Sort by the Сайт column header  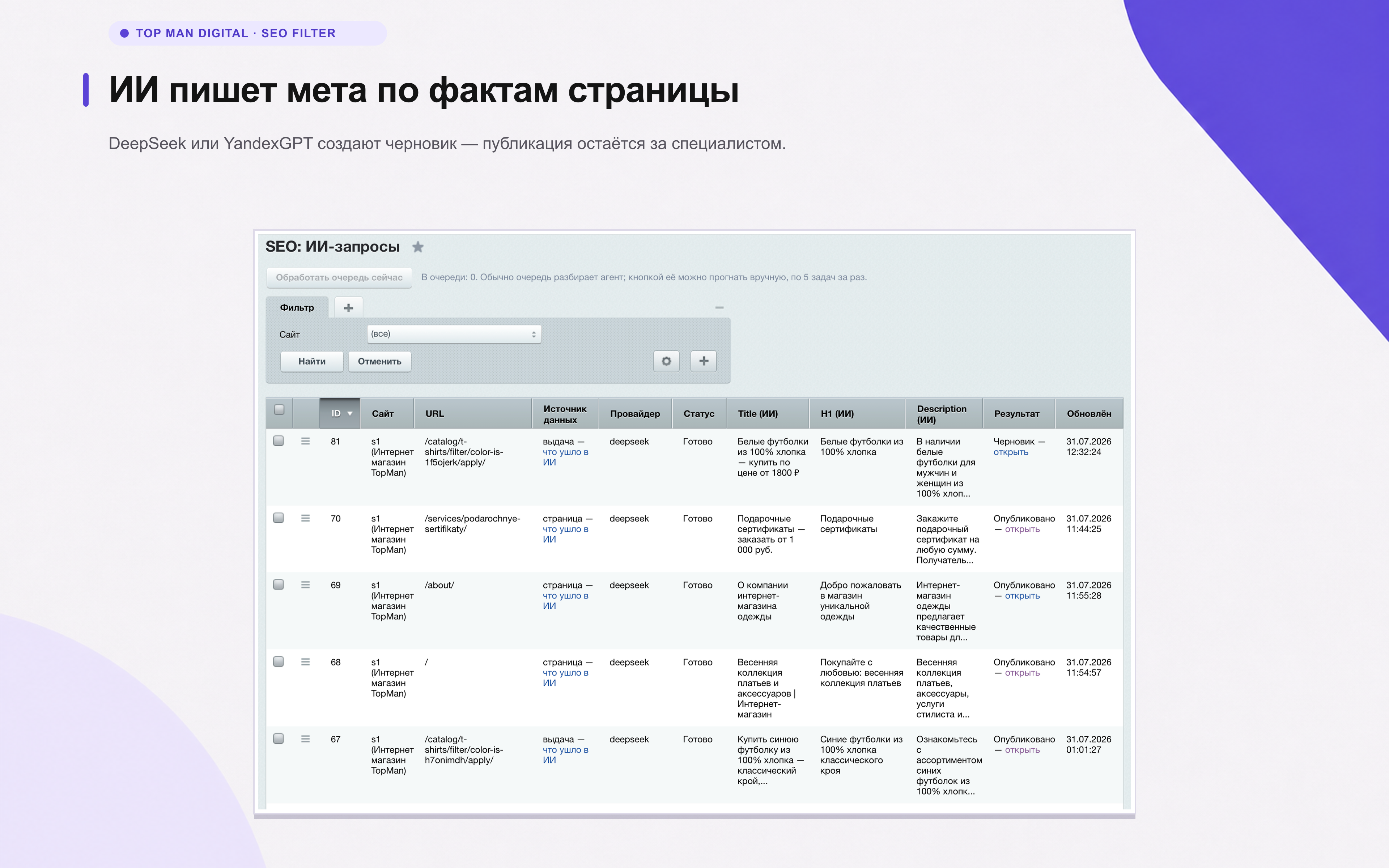coord(387,413)
